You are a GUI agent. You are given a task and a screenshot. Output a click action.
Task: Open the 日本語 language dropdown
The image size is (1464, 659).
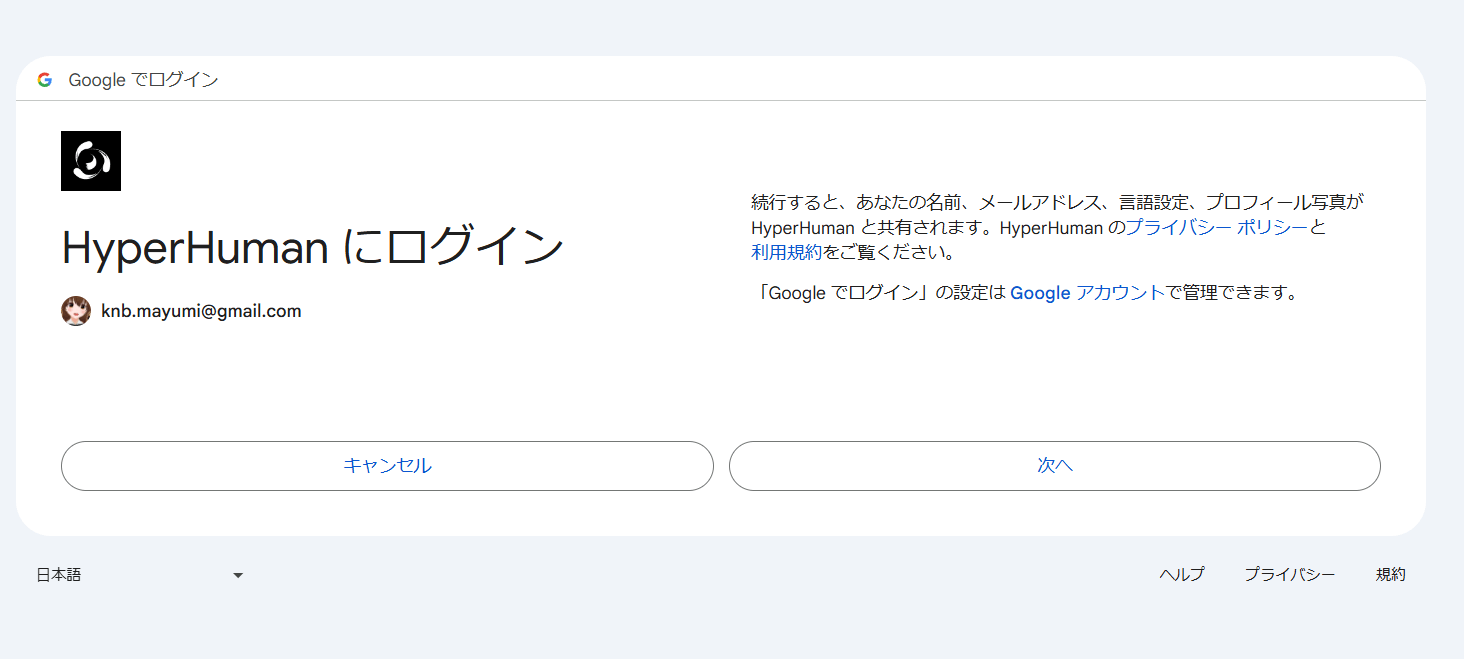140,575
